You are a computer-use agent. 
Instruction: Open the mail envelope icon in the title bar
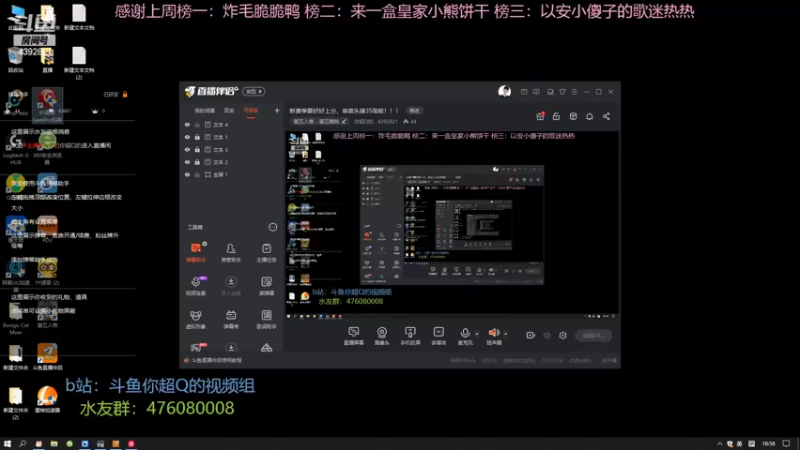coord(524,92)
